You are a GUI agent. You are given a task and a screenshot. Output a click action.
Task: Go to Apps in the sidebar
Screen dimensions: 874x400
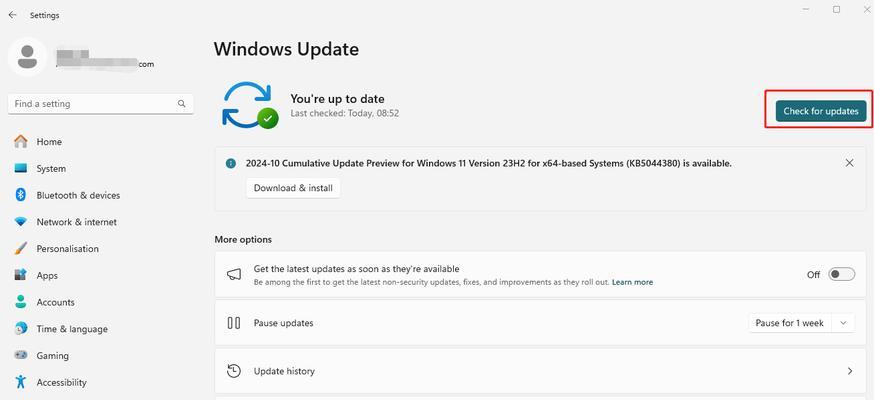(x=47, y=275)
